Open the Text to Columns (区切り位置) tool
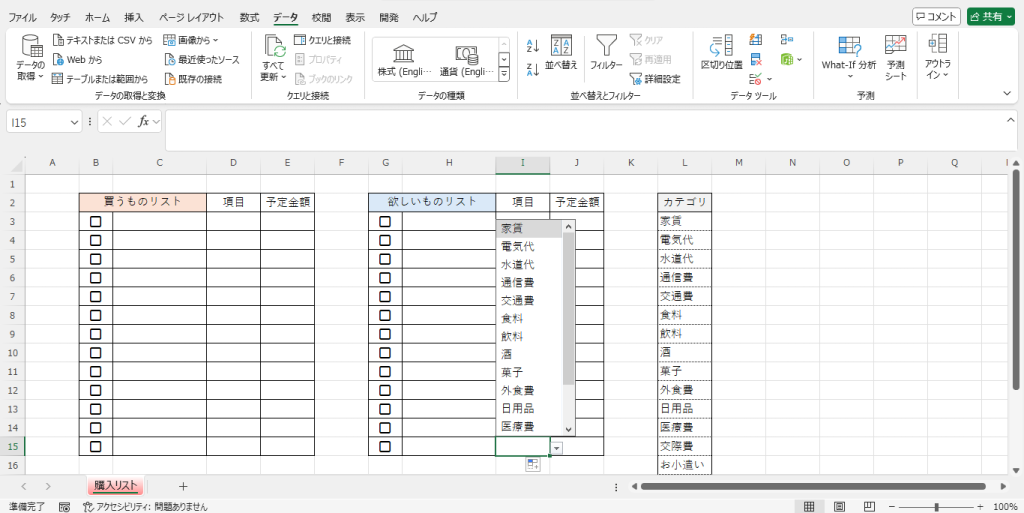This screenshot has width=1024, height=513. 721,50
